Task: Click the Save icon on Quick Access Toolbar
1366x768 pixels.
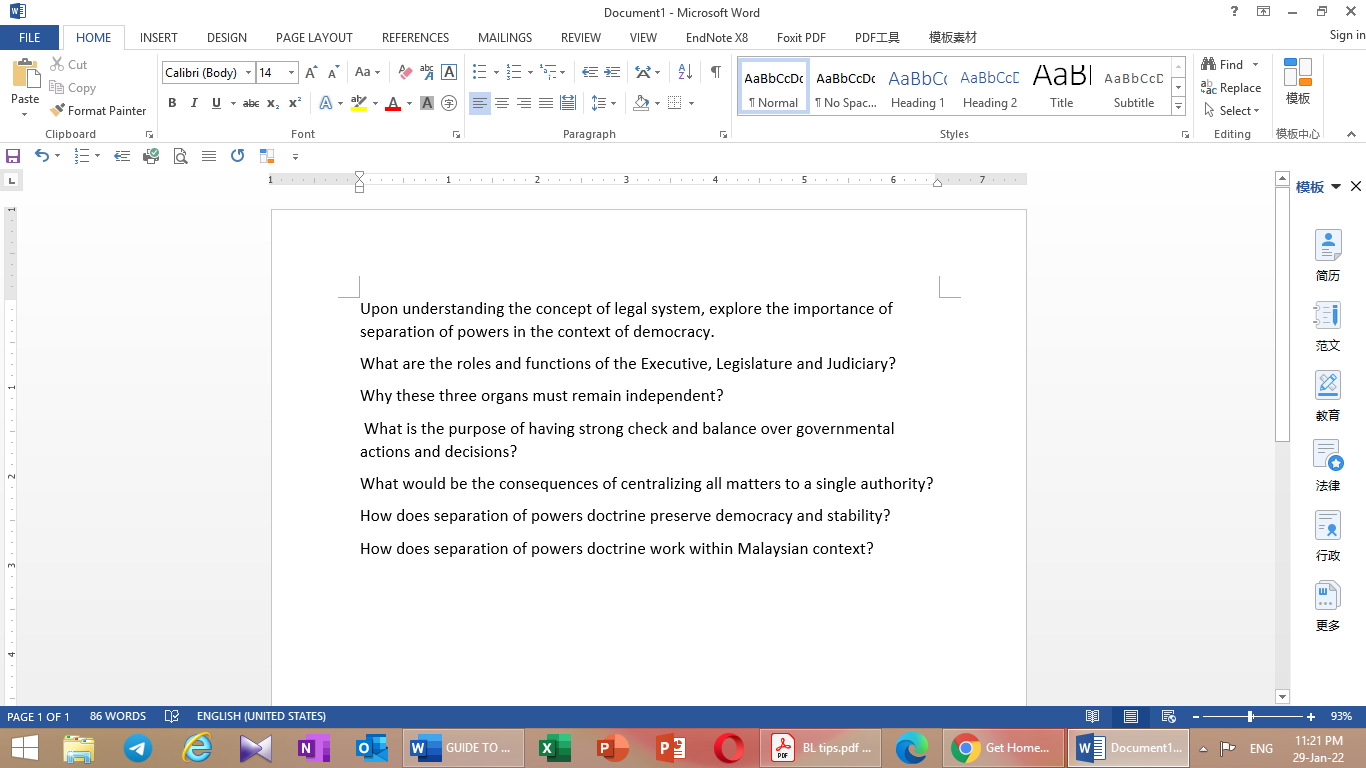Action: tap(13, 156)
